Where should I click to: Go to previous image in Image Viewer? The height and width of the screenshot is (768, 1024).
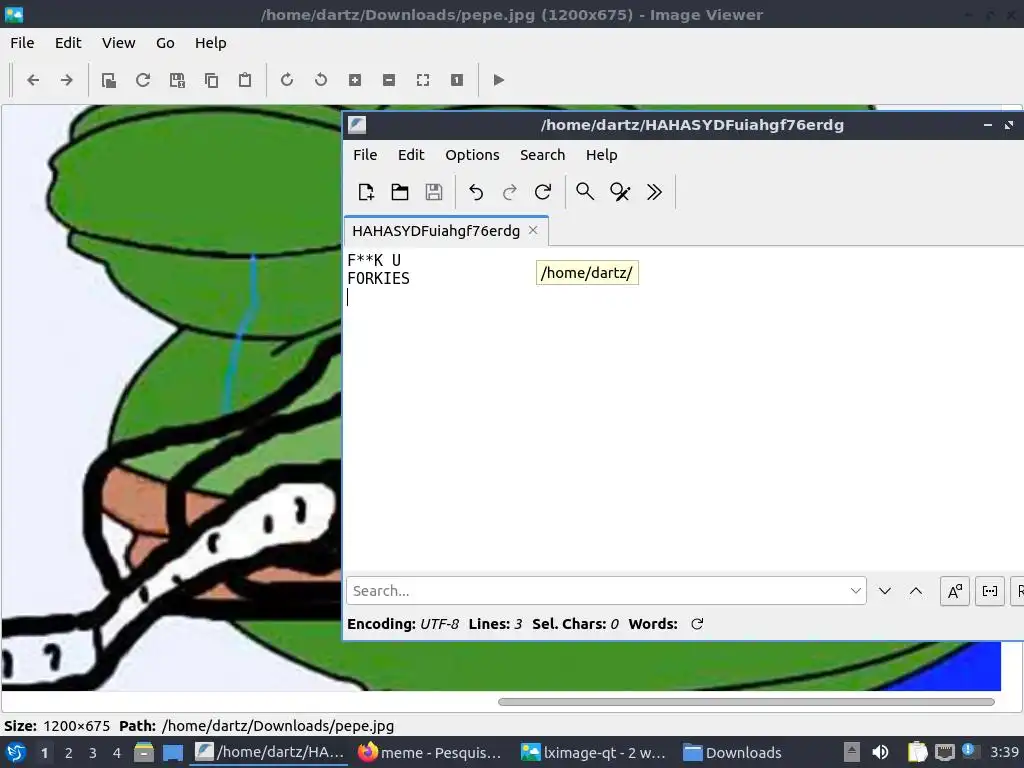[33, 80]
